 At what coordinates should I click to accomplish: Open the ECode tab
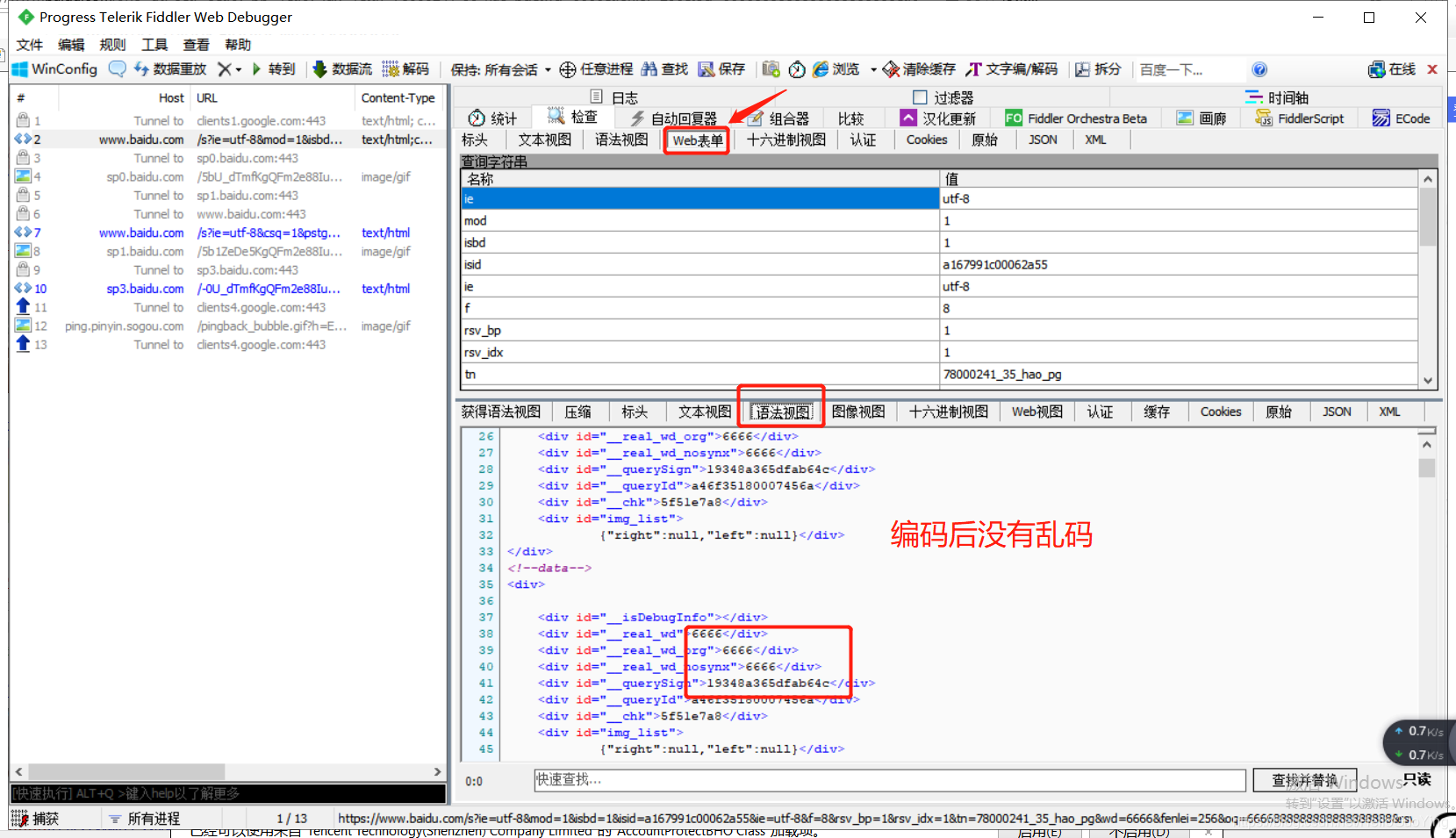[x=1402, y=118]
